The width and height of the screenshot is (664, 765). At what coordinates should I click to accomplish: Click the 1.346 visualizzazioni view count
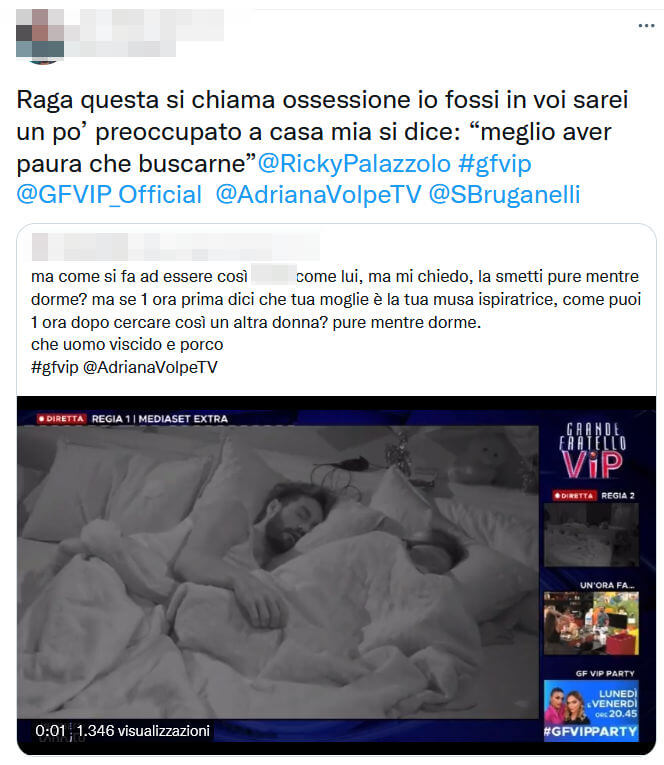tap(143, 731)
